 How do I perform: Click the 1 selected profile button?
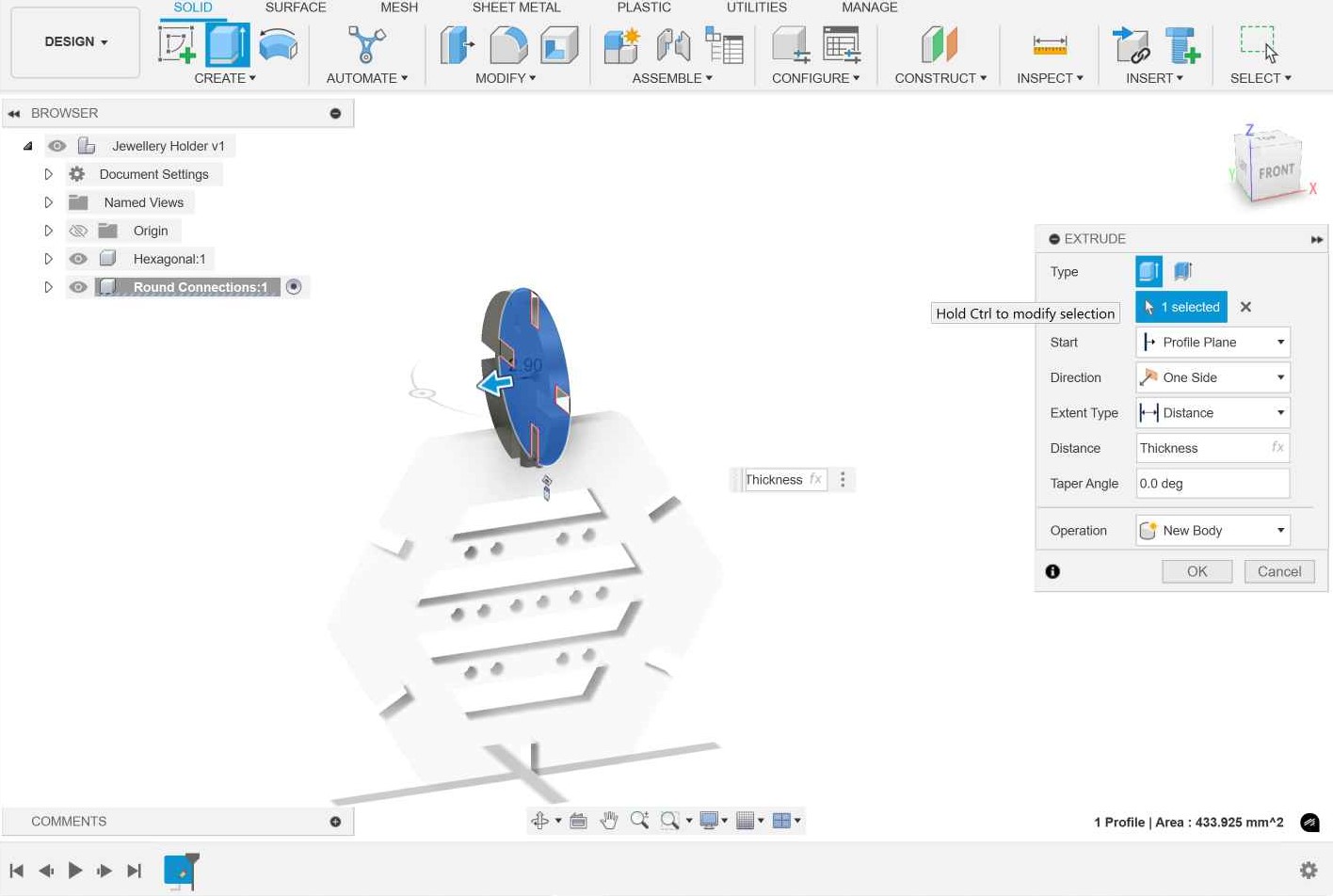click(1181, 307)
